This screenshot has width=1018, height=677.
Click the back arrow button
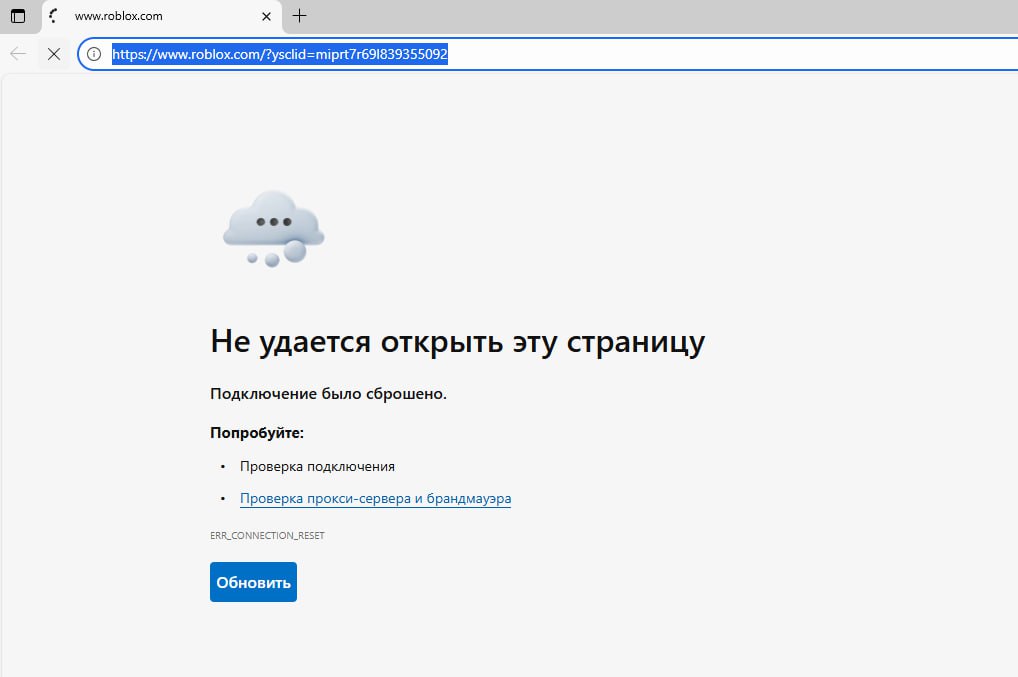point(18,54)
